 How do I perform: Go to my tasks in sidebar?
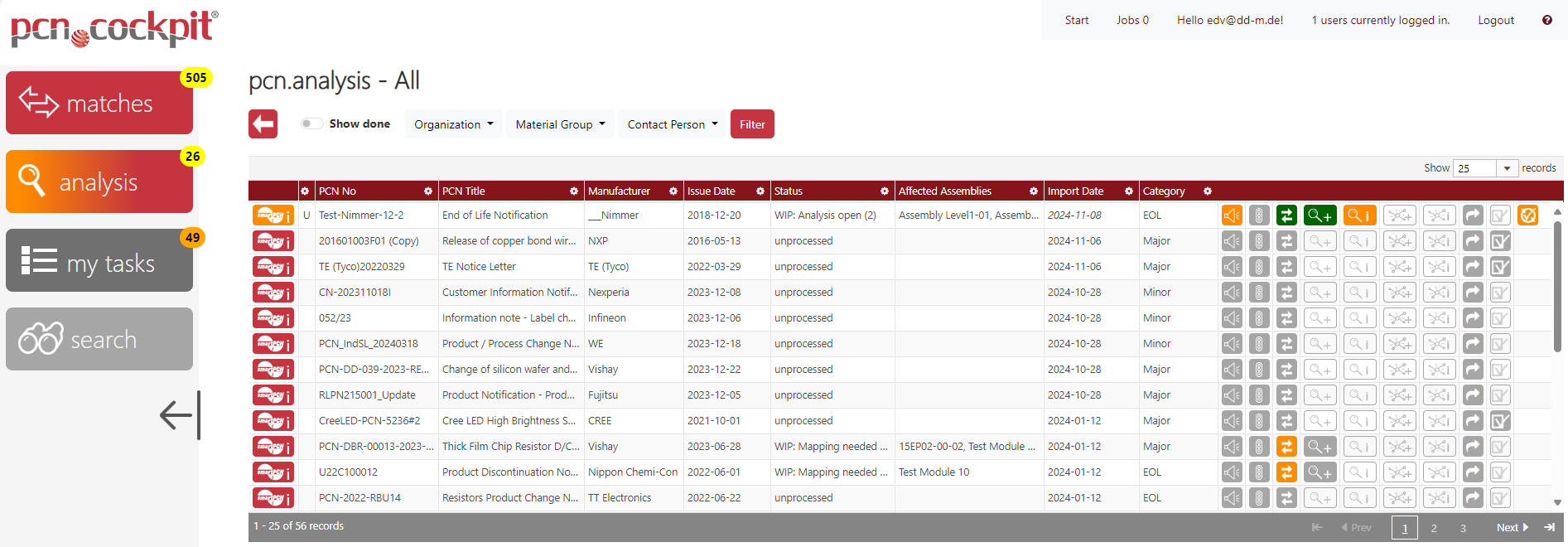click(99, 261)
